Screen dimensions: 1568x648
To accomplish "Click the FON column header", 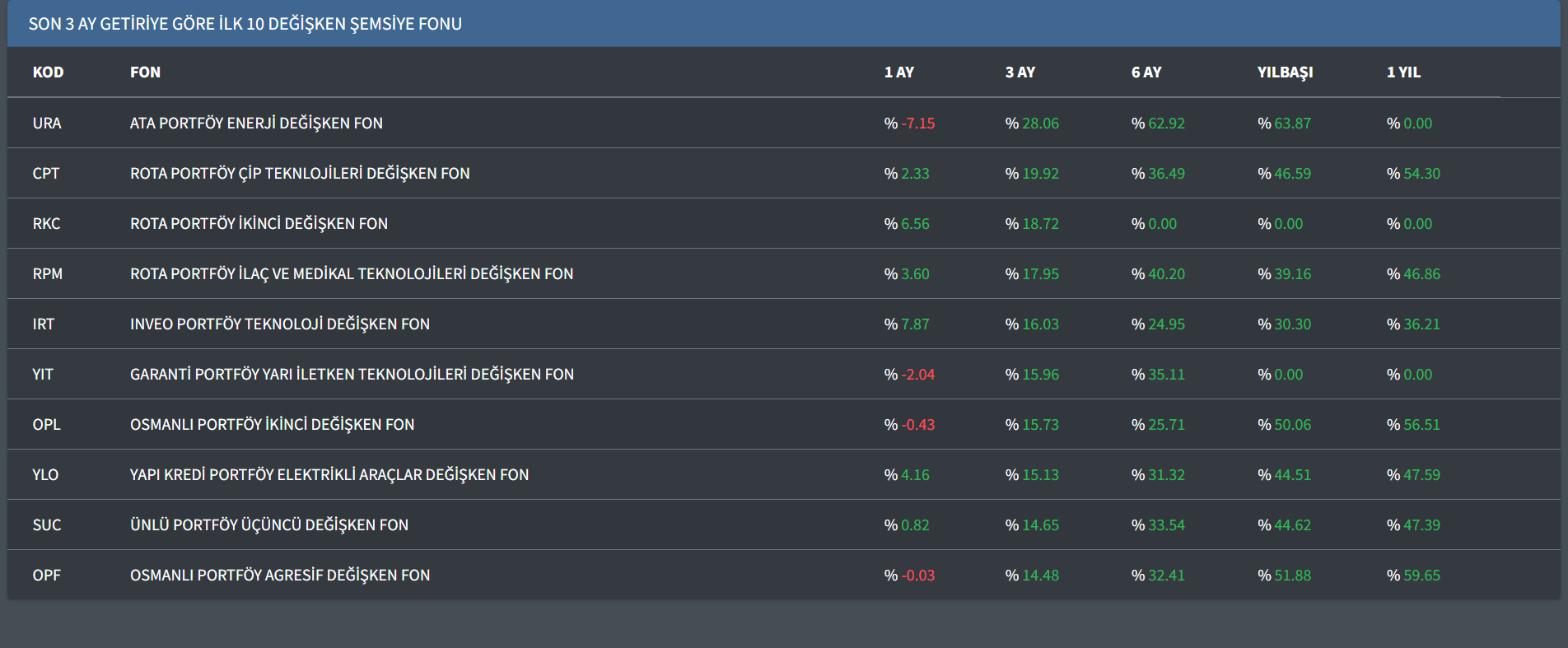I will click(145, 72).
